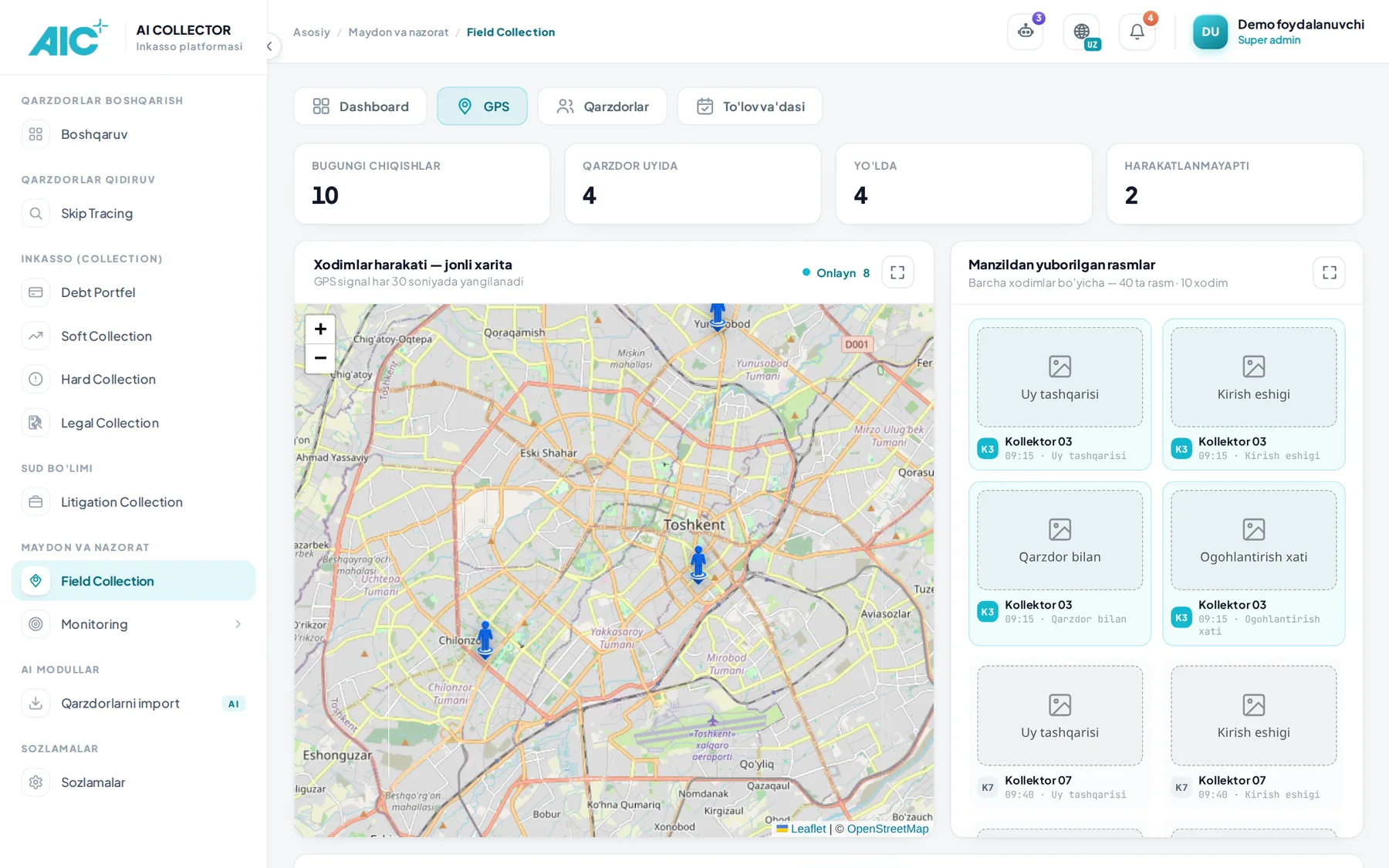Open Kollektor 07 Kirish eshigi photo
Screen dimensions: 1389x868
point(1253,733)
